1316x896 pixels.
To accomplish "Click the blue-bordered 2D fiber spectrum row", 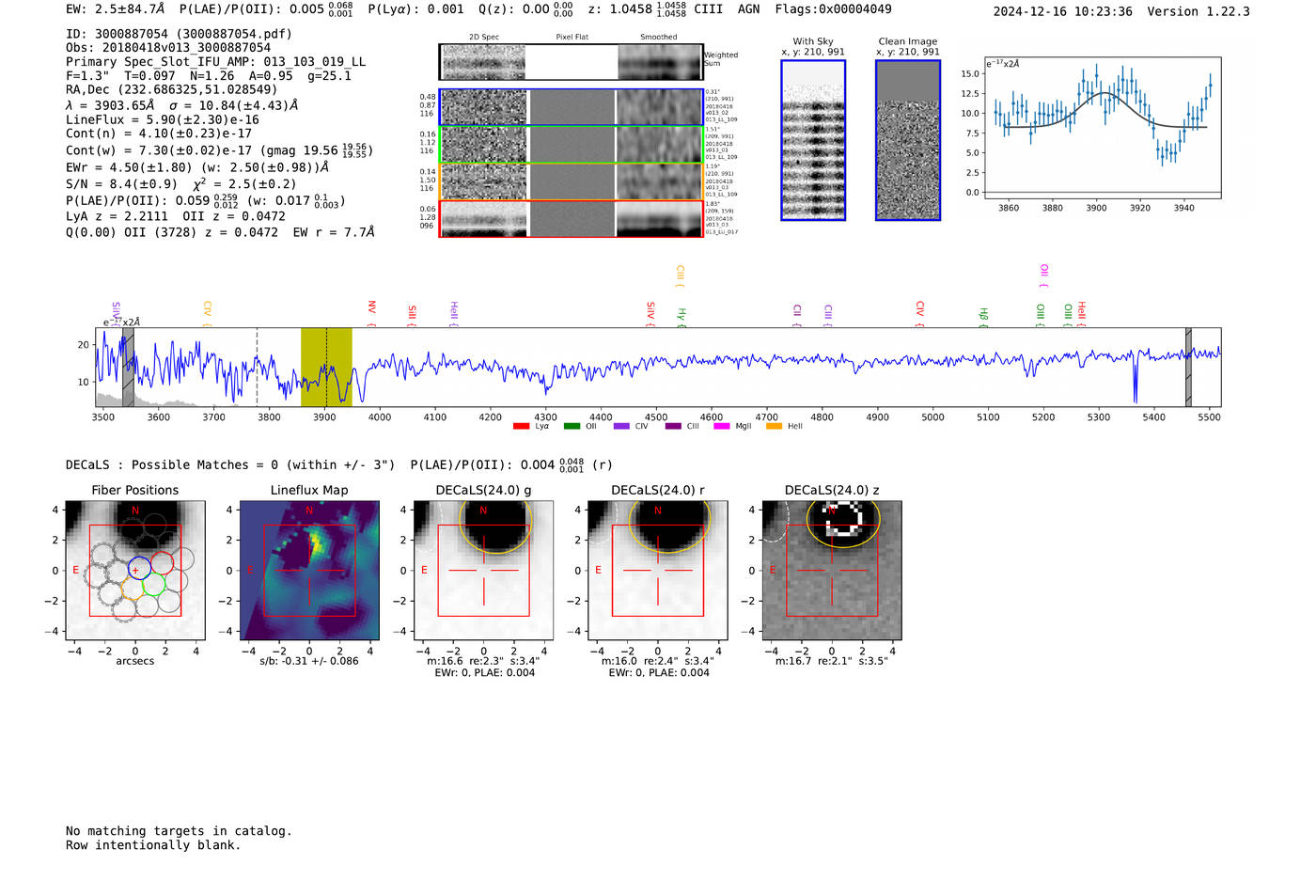I will tap(571, 107).
